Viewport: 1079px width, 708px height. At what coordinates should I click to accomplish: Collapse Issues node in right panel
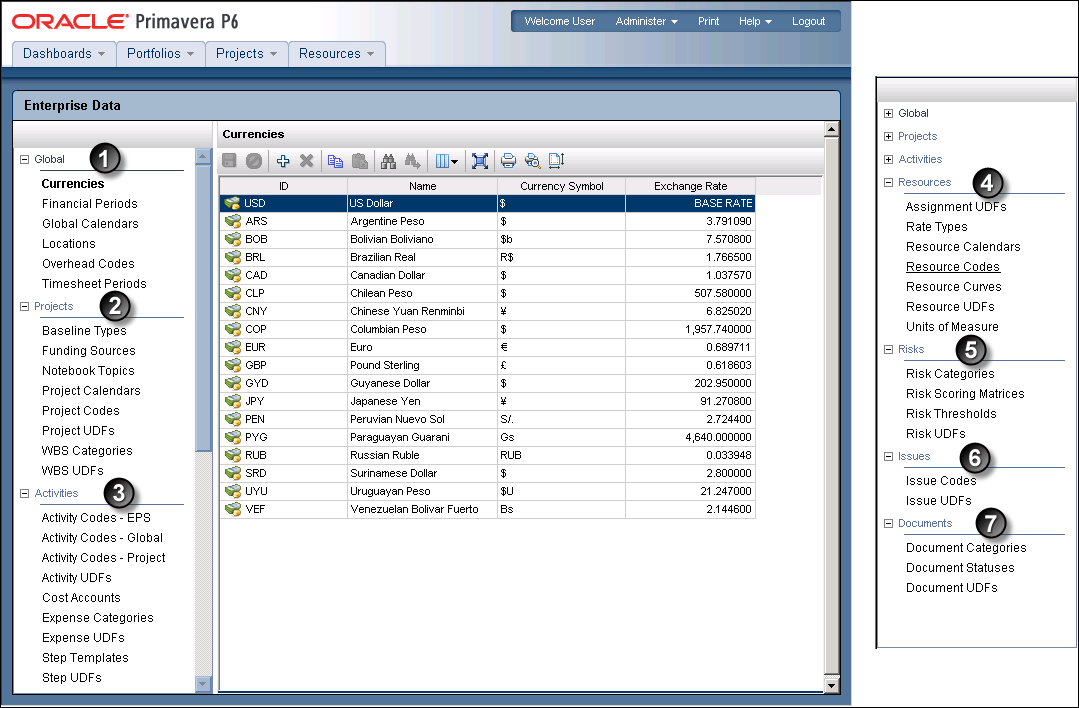click(x=888, y=456)
